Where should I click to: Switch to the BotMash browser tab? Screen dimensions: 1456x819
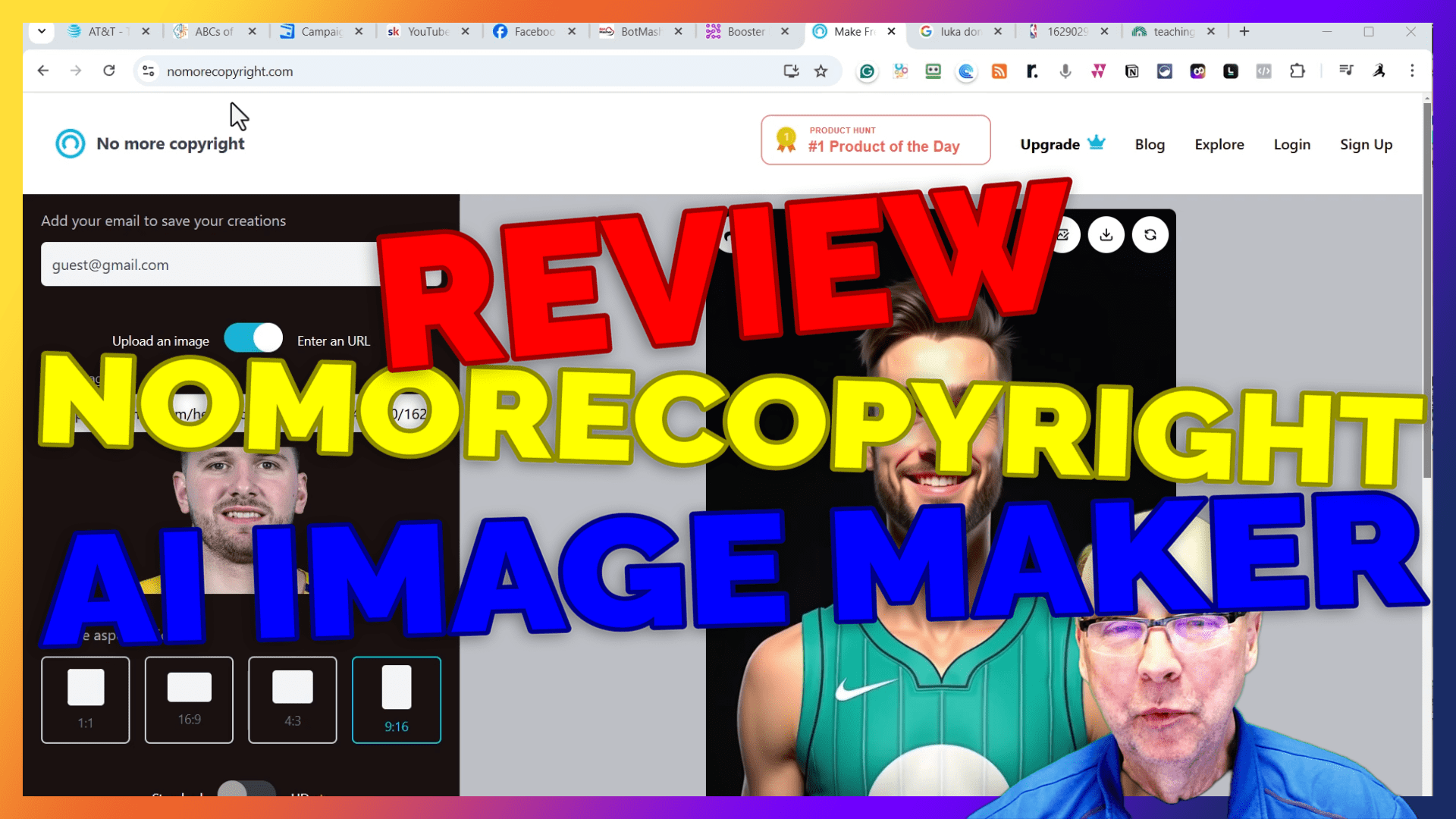pyautogui.click(x=639, y=31)
